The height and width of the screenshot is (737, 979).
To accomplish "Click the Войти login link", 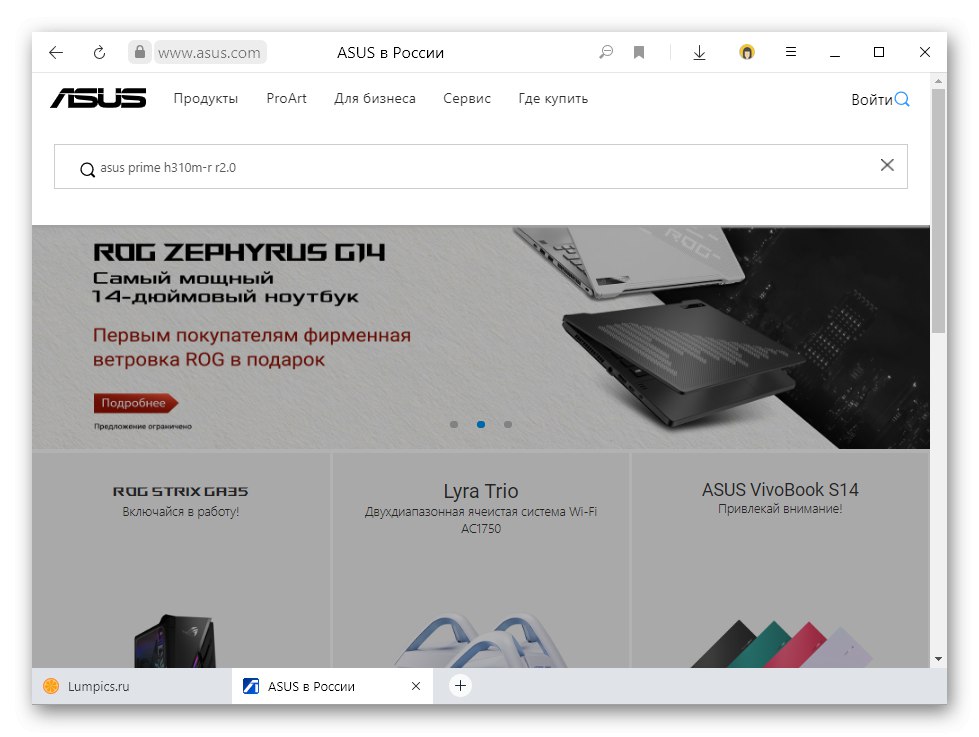I will click(x=872, y=99).
